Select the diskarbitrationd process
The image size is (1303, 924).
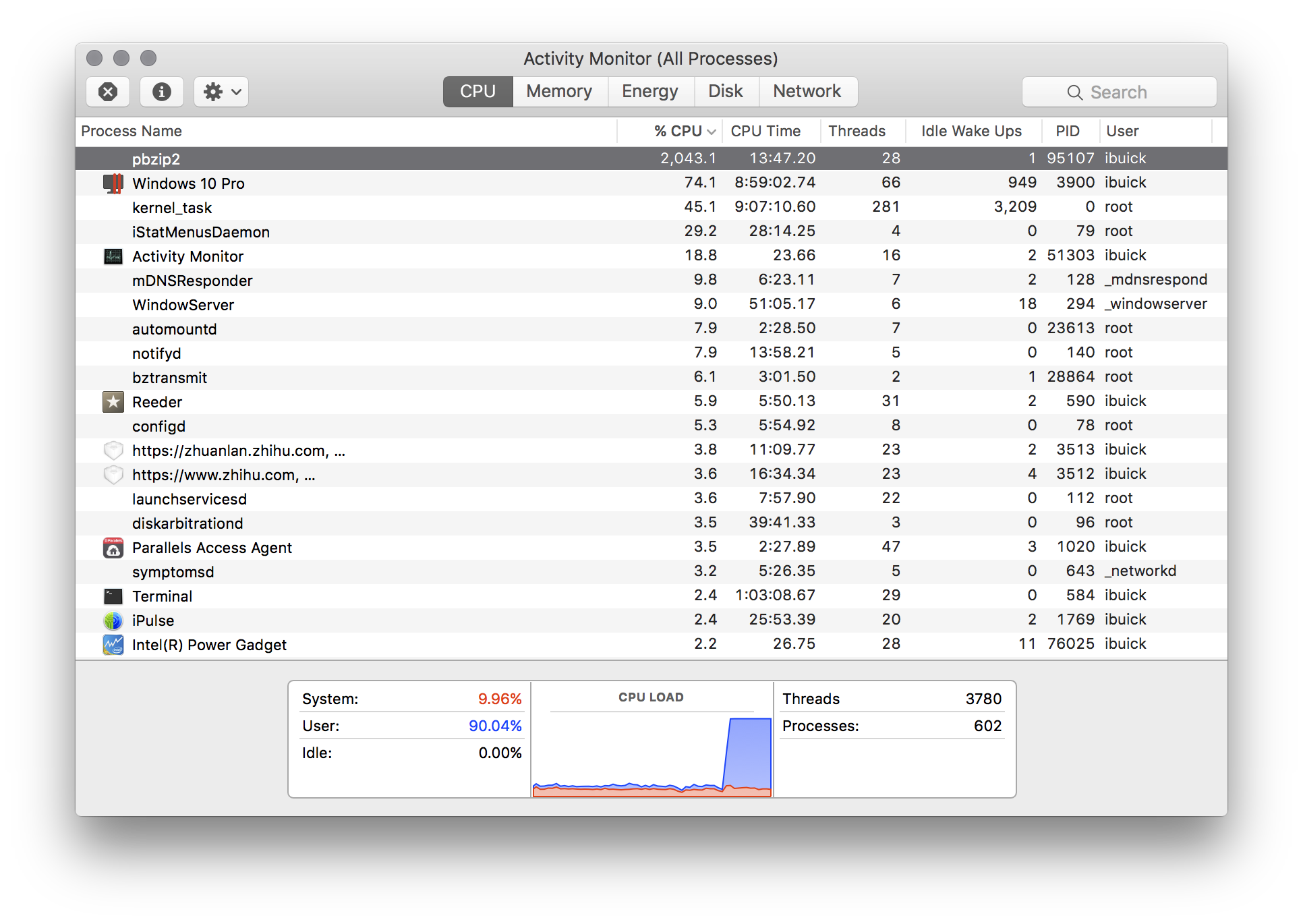tap(187, 523)
